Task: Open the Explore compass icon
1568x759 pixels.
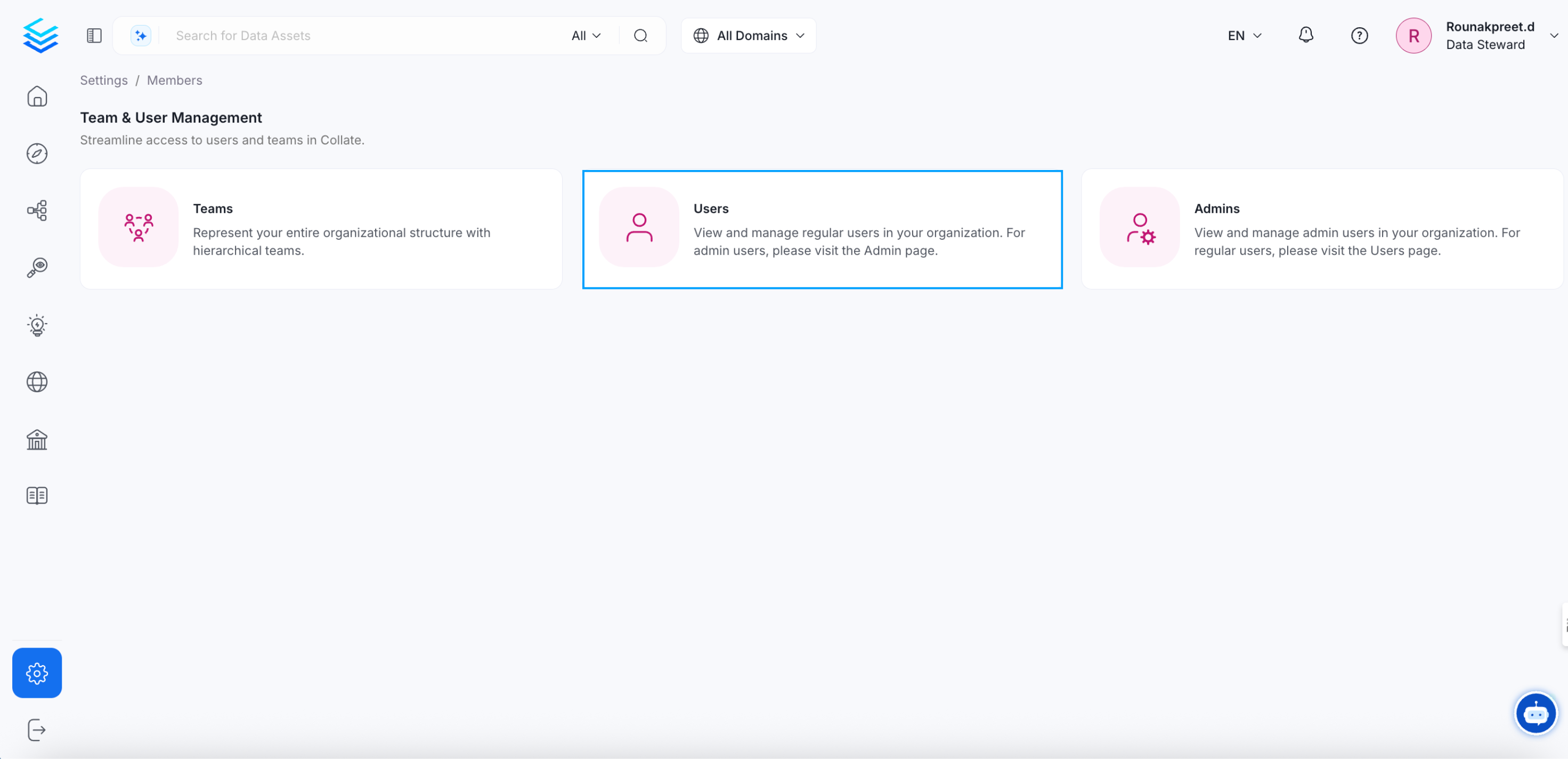Action: click(37, 154)
